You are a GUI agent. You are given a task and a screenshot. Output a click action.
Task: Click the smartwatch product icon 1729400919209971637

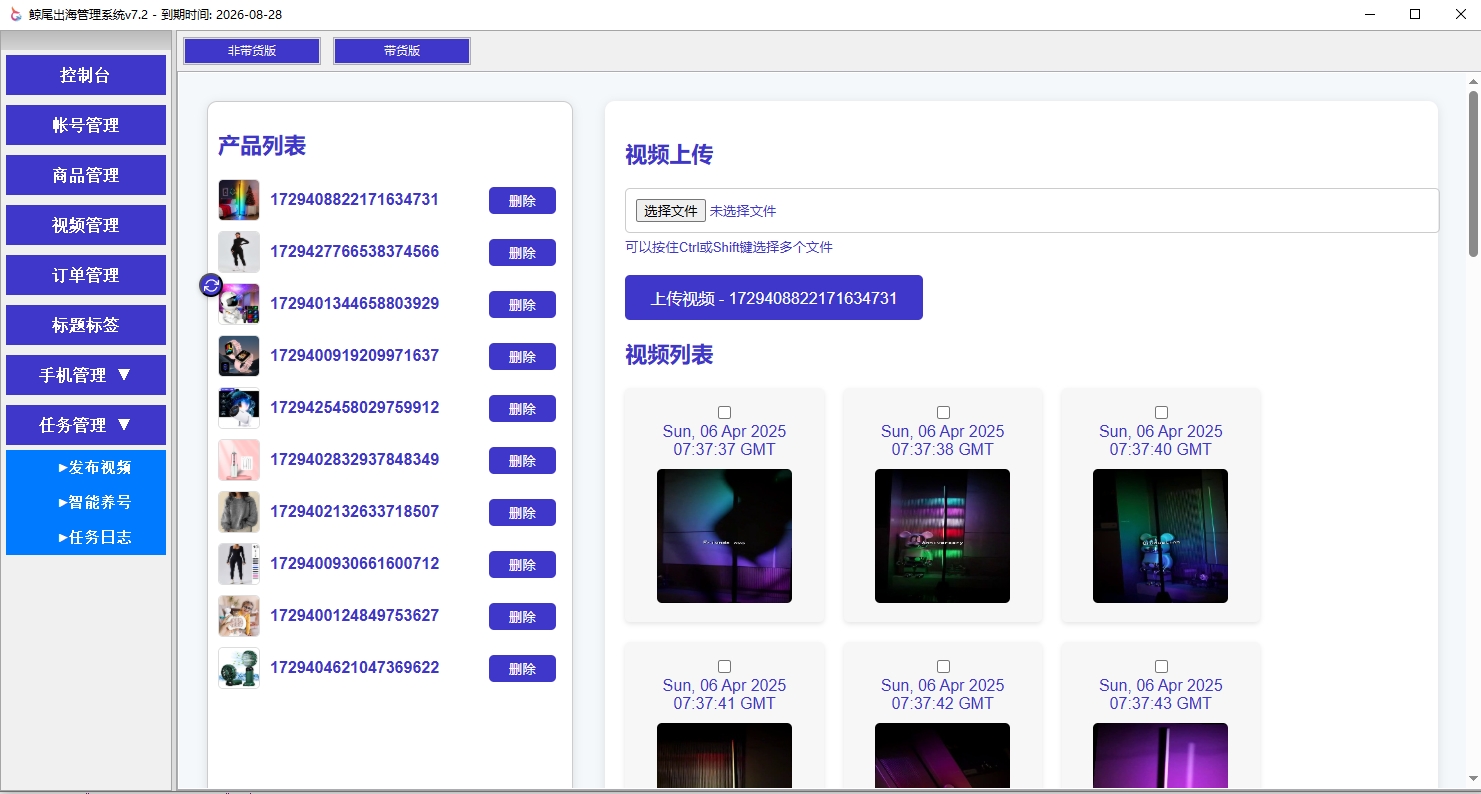tap(239, 356)
